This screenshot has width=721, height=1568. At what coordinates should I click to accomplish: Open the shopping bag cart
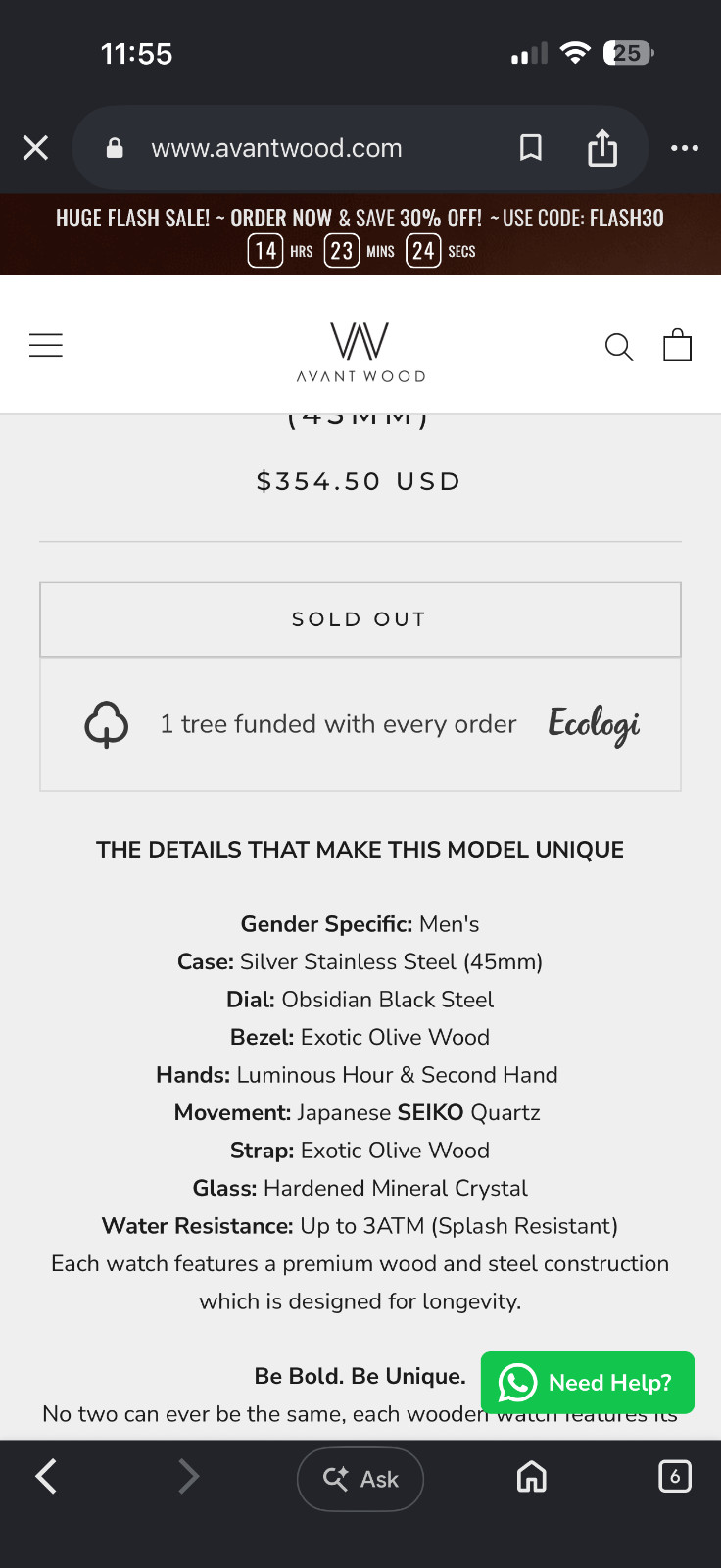(x=677, y=345)
